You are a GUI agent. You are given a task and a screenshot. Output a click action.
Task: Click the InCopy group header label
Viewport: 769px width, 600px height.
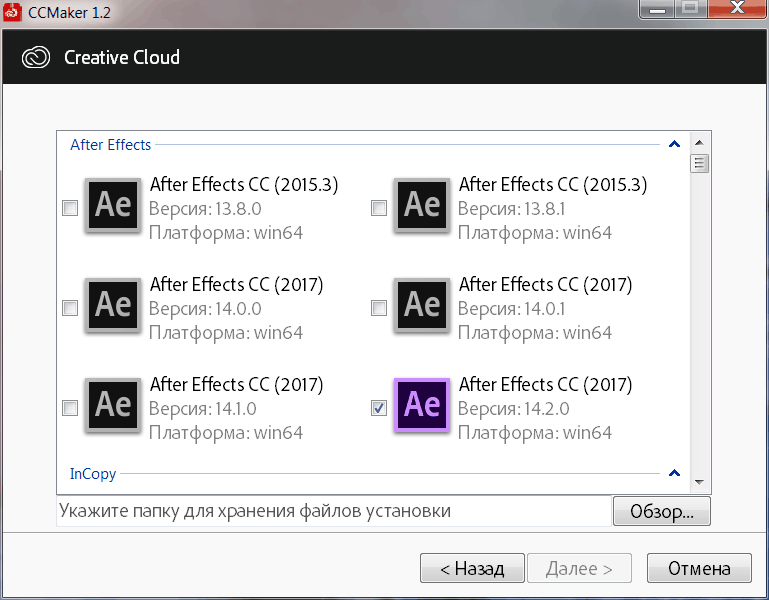click(93, 474)
